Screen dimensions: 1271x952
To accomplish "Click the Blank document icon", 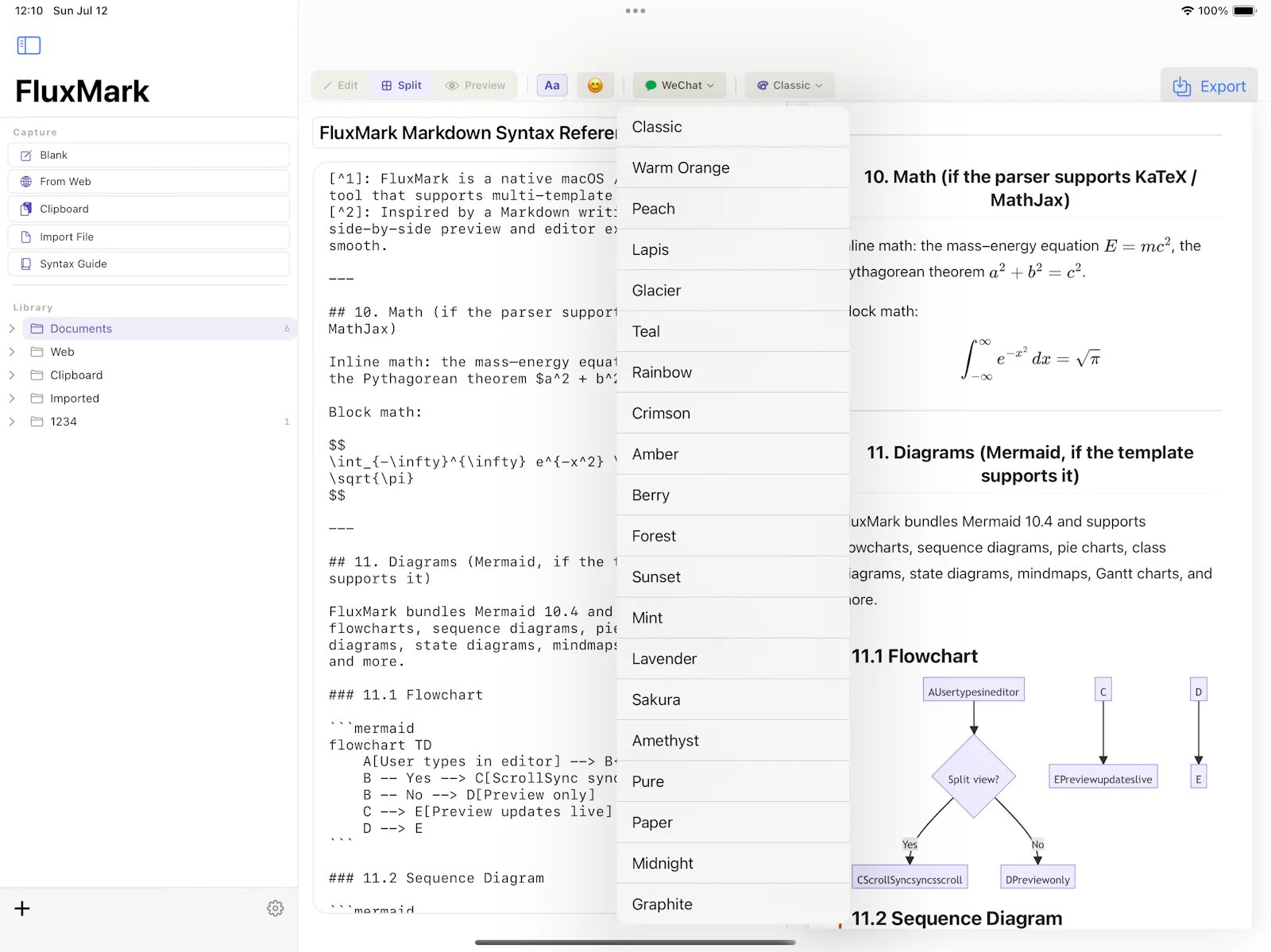I will click(26, 156).
